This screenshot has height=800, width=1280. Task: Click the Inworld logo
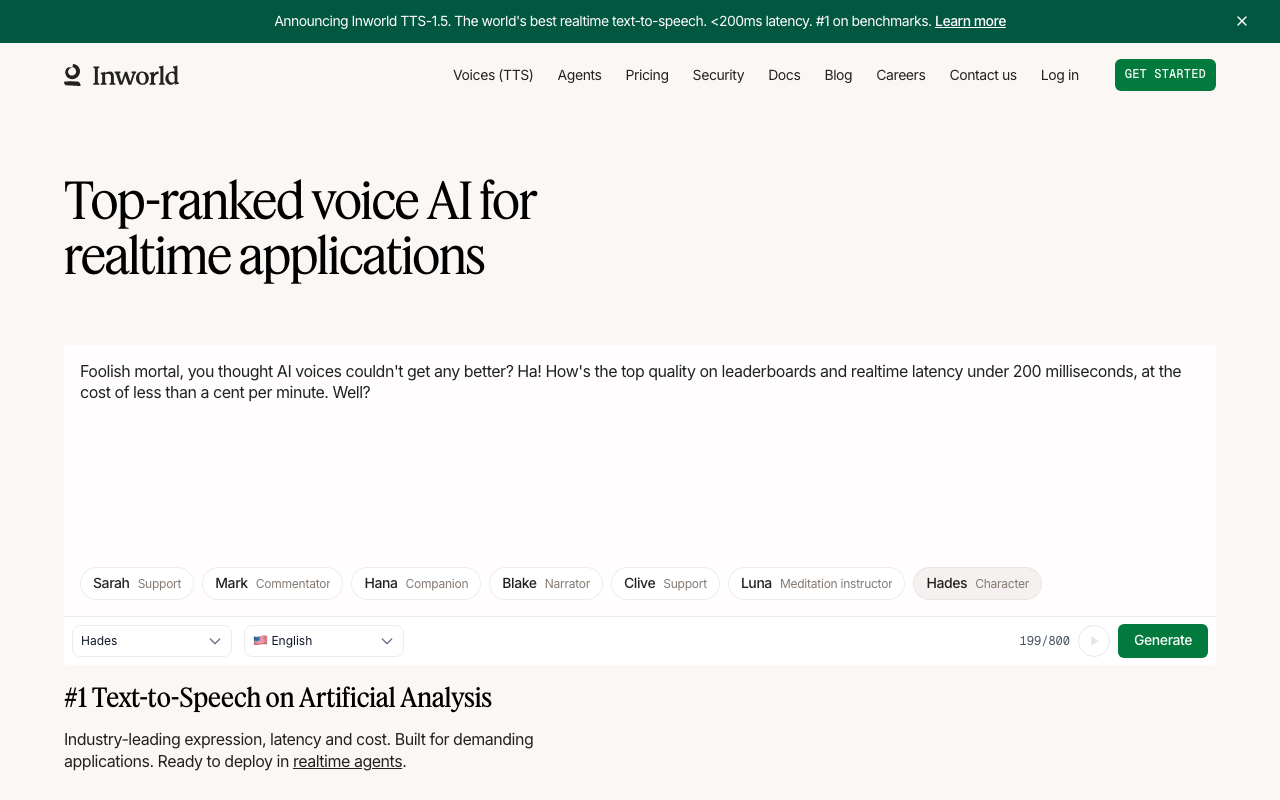[x=121, y=75]
